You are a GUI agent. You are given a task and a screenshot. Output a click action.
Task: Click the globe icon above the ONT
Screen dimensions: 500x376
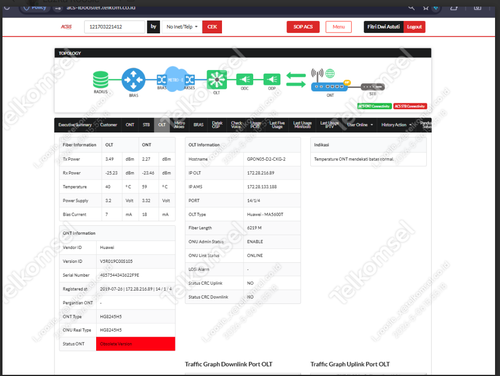coord(330,73)
